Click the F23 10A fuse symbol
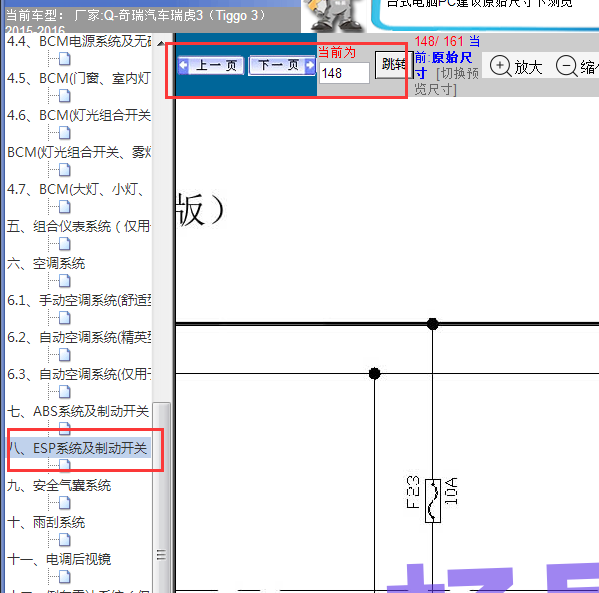 432,501
